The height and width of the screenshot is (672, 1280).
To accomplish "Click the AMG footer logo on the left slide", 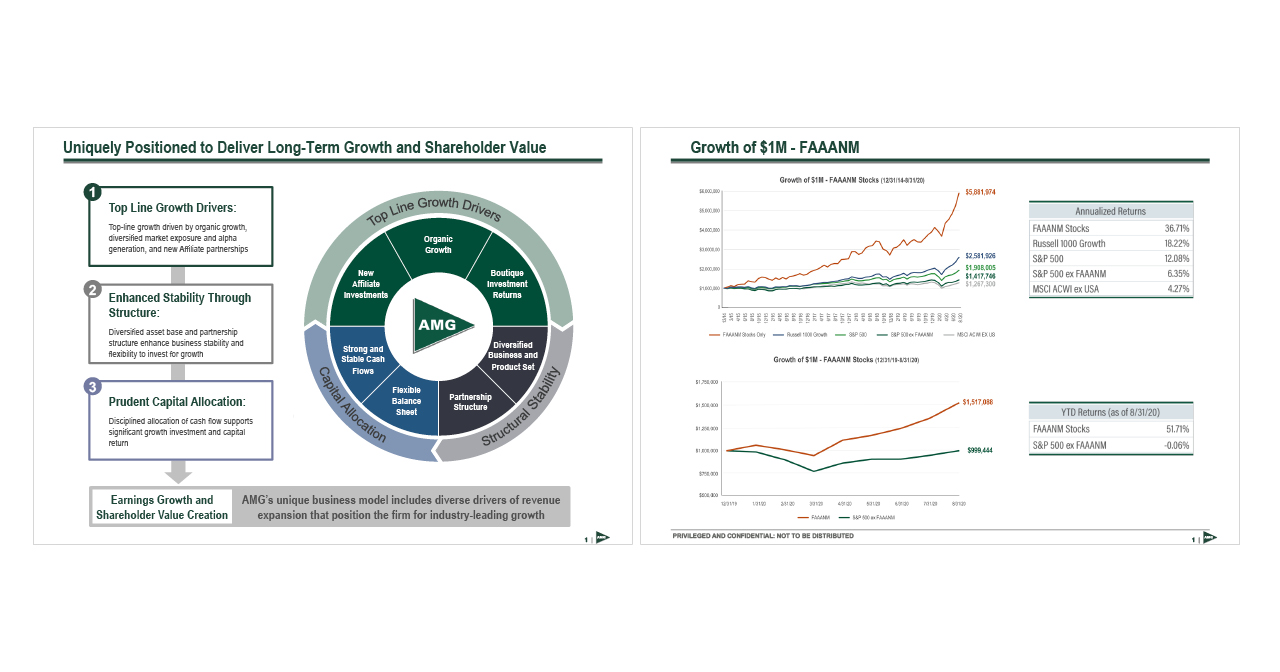I will [602, 538].
